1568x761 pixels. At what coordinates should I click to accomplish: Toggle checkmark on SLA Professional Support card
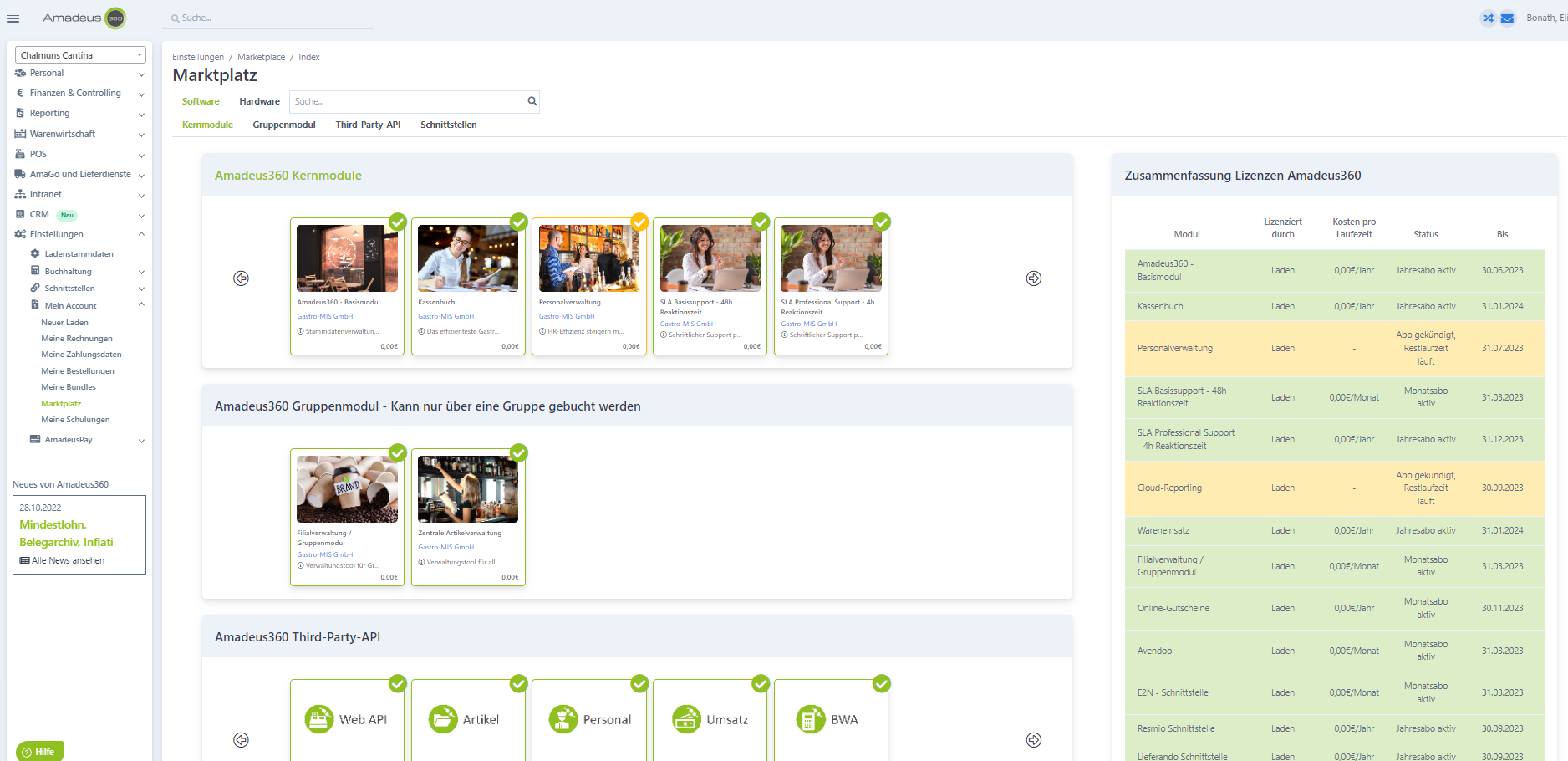[x=882, y=222]
